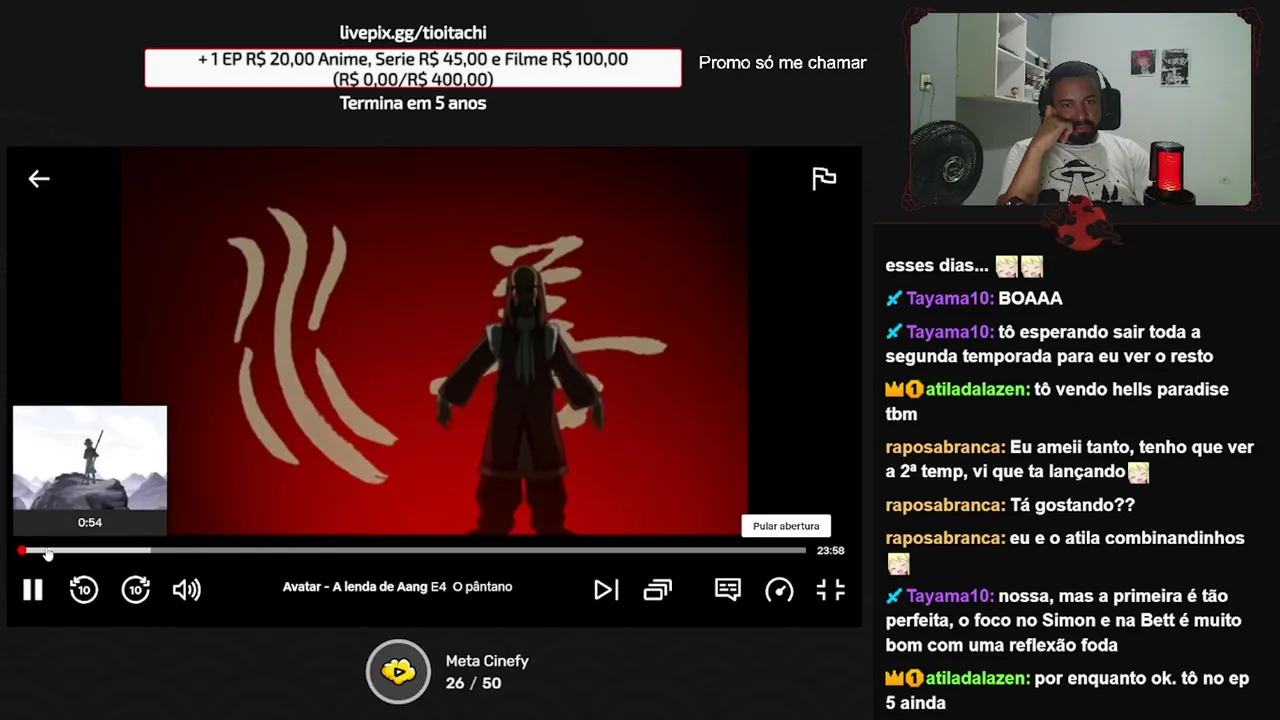1280x720 pixels.
Task: Pause the video with the pause button
Action: 33,590
